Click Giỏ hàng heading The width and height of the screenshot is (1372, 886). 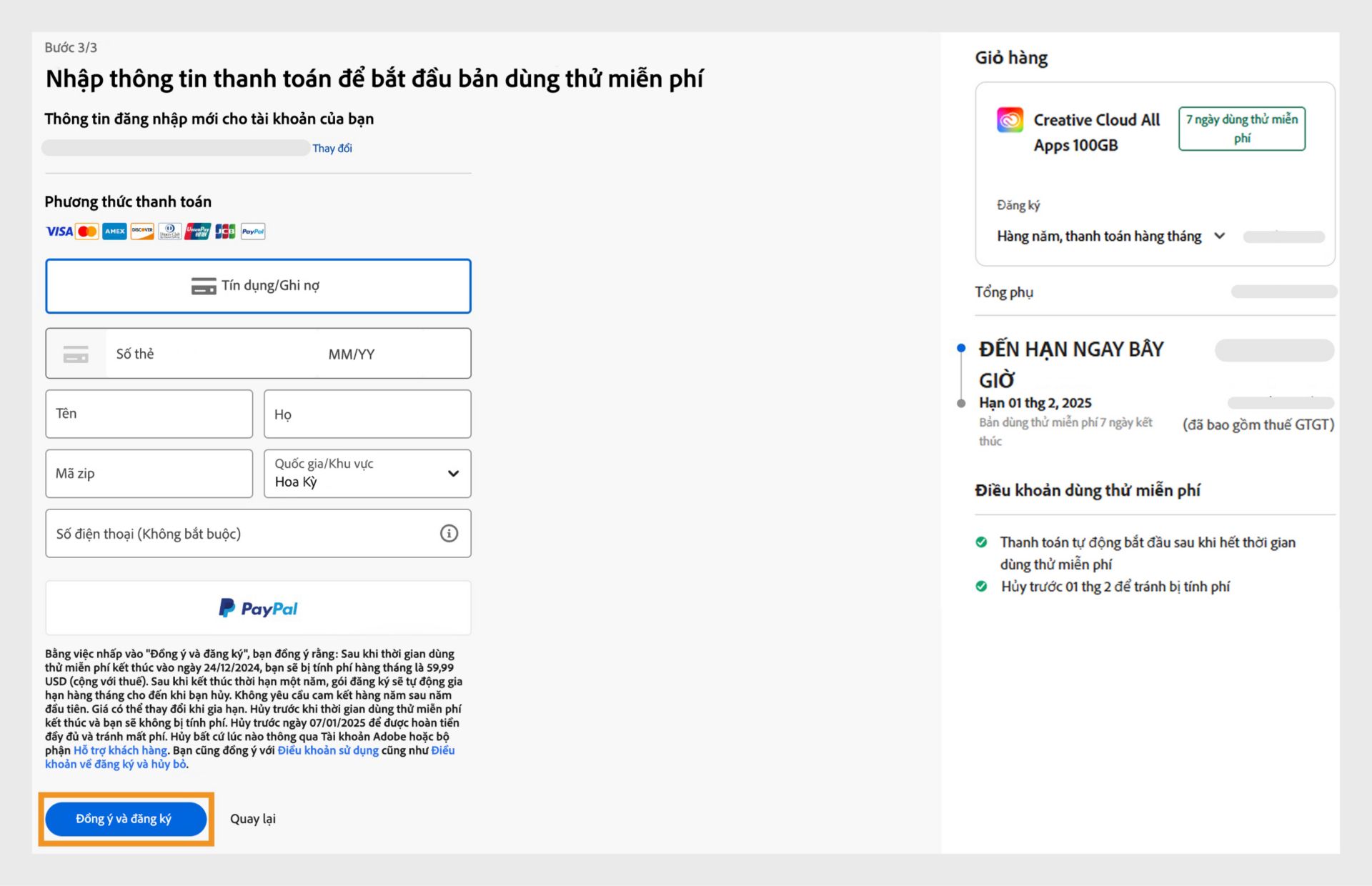[x=1011, y=58]
